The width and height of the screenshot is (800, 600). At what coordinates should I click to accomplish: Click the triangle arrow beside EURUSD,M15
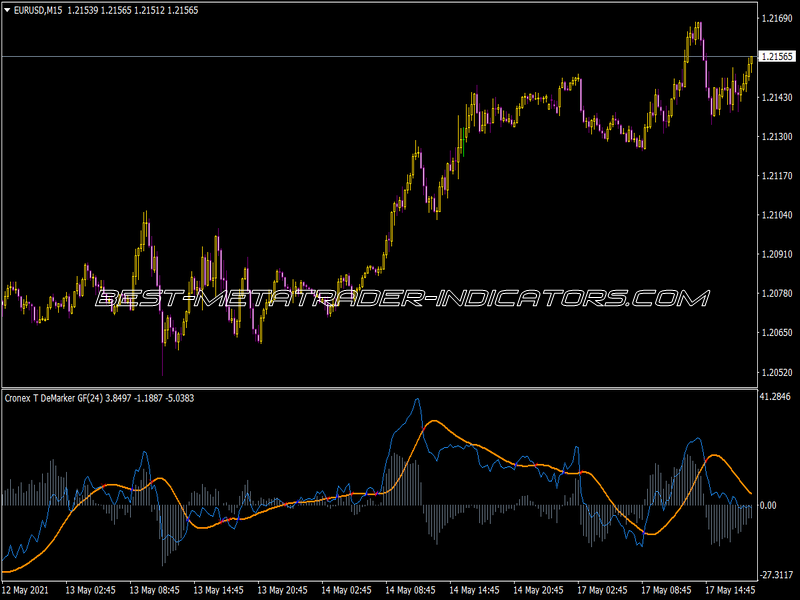point(8,9)
